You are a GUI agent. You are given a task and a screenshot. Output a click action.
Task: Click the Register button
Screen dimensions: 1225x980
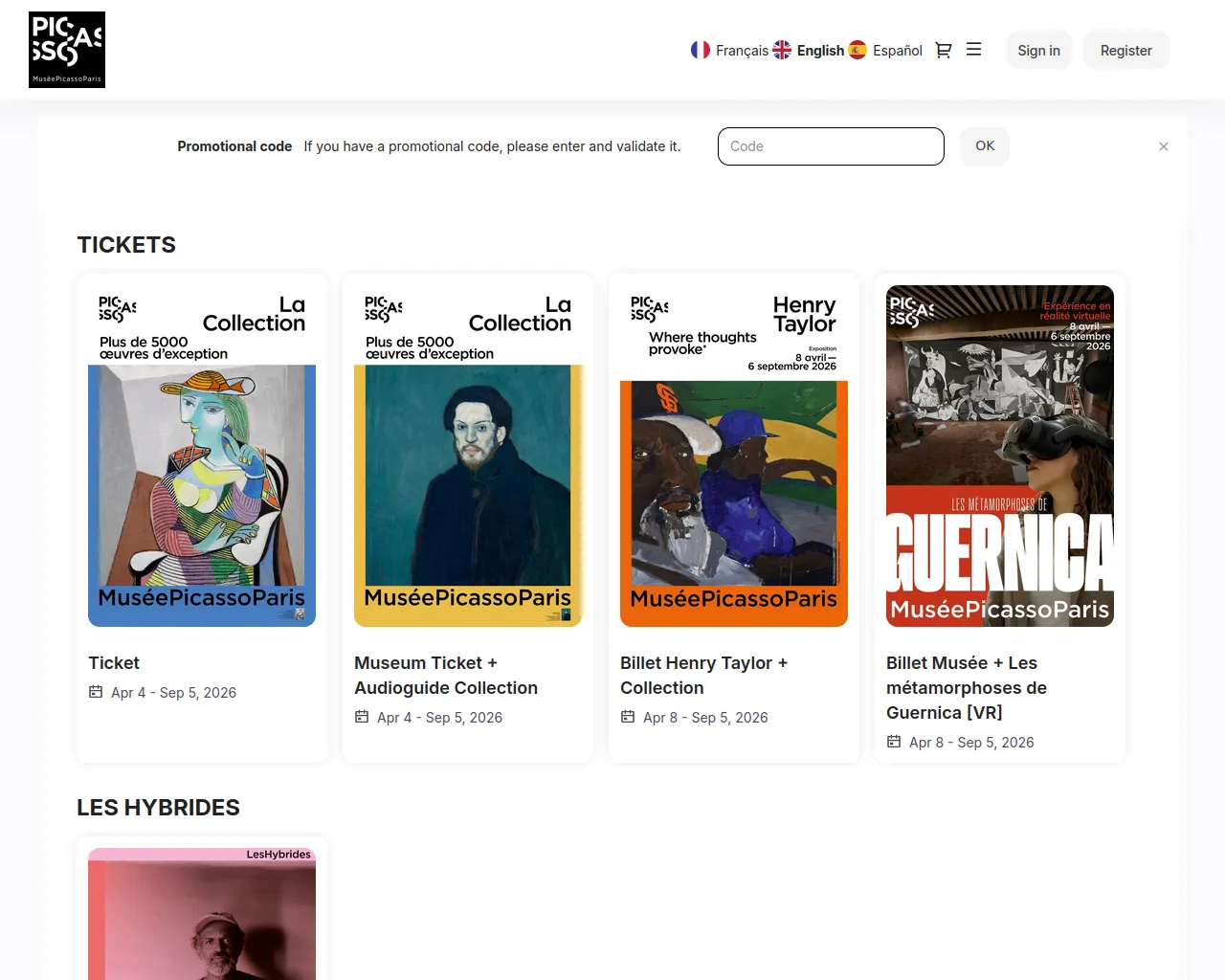click(1125, 51)
